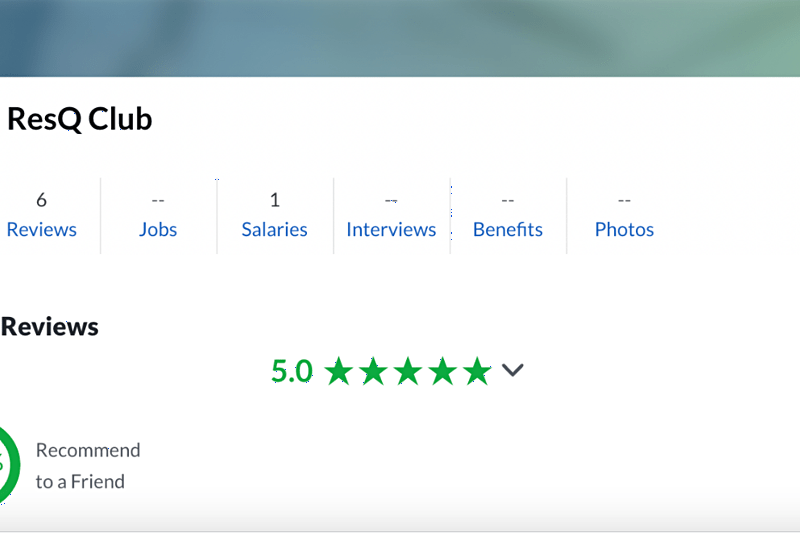Click the third green rating star
Image resolution: width=800 pixels, height=533 pixels.
(x=408, y=372)
